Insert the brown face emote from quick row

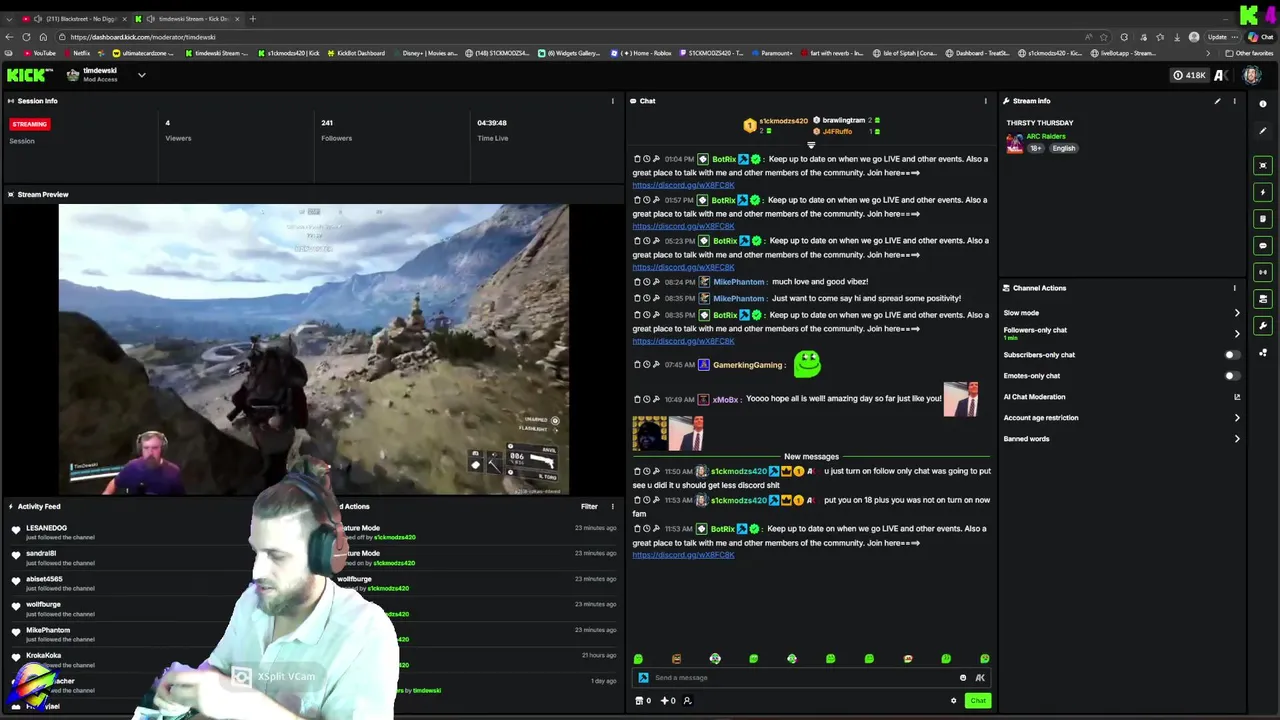click(x=676, y=659)
